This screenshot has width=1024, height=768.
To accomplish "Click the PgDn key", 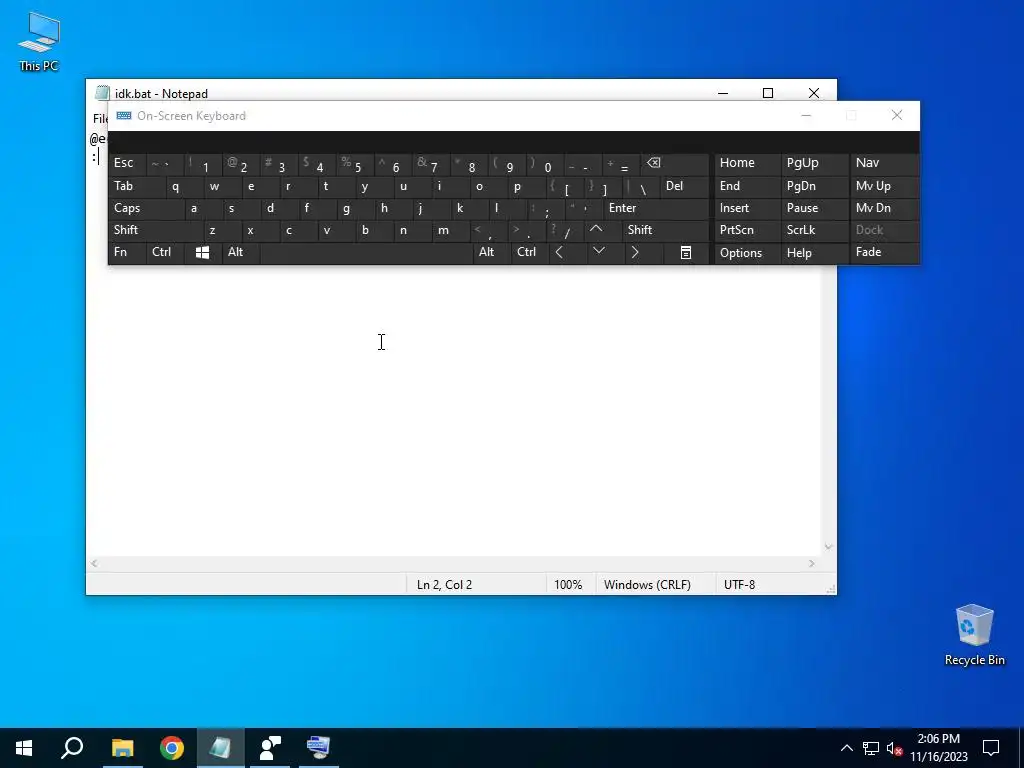I will coord(814,186).
